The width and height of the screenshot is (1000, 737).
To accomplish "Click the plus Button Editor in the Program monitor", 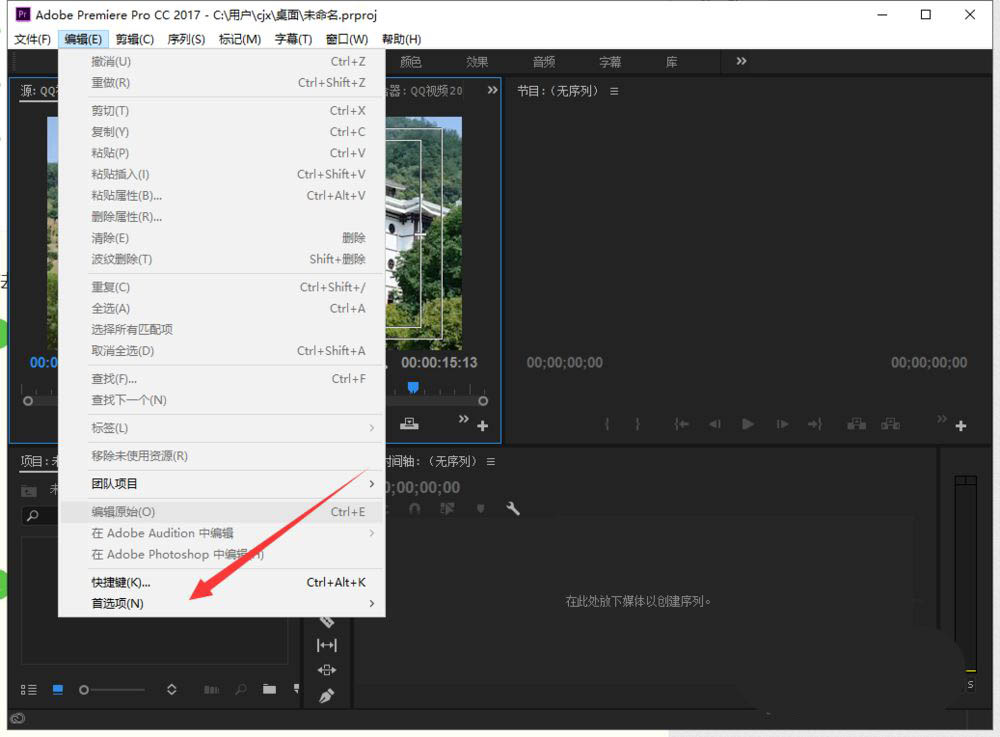I will pyautogui.click(x=961, y=425).
